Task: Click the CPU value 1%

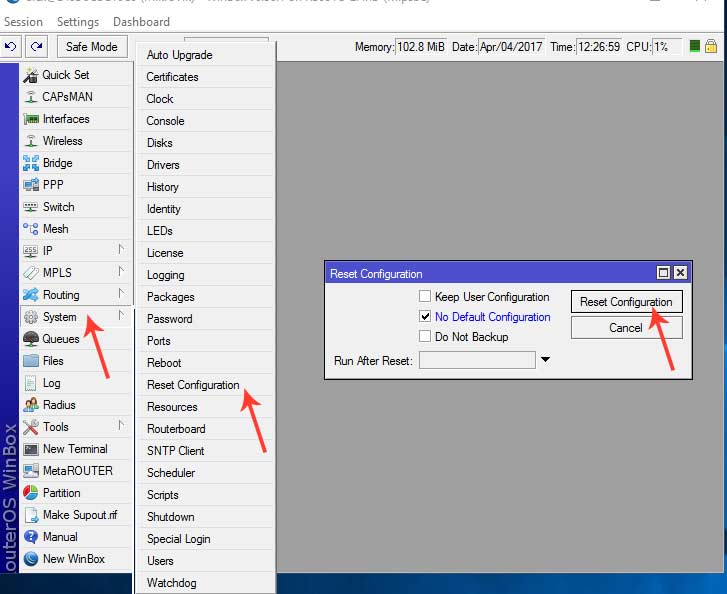Action: (x=667, y=47)
